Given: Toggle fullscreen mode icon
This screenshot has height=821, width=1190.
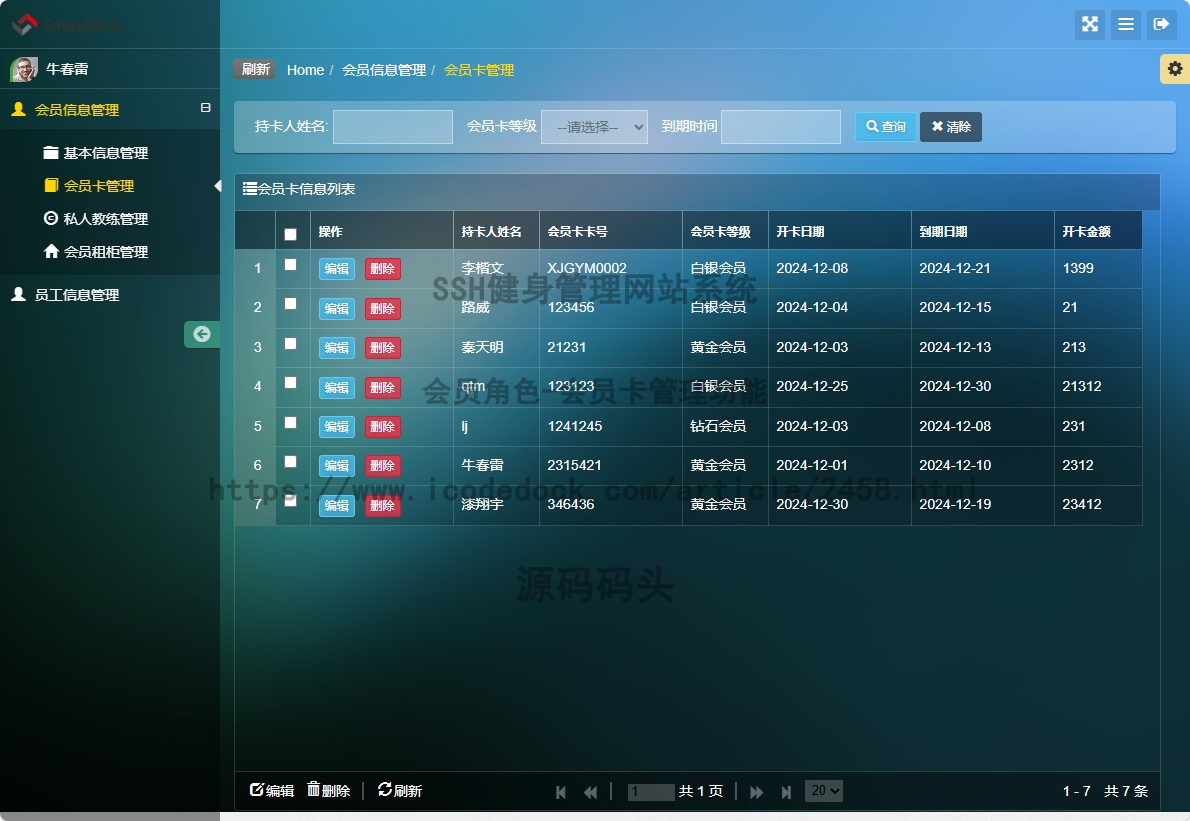Looking at the screenshot, I should tap(1090, 24).
